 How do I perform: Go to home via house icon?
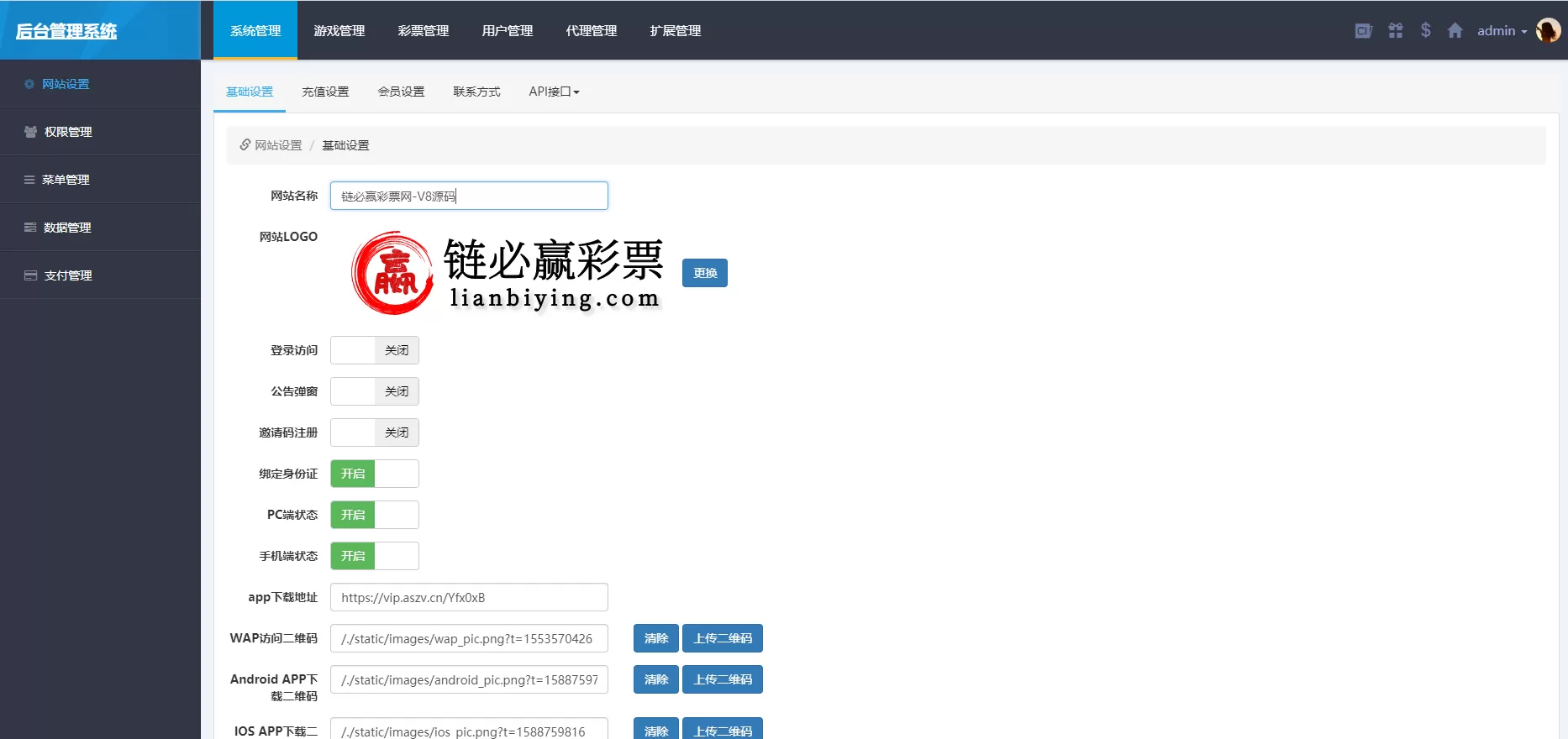pos(1455,31)
